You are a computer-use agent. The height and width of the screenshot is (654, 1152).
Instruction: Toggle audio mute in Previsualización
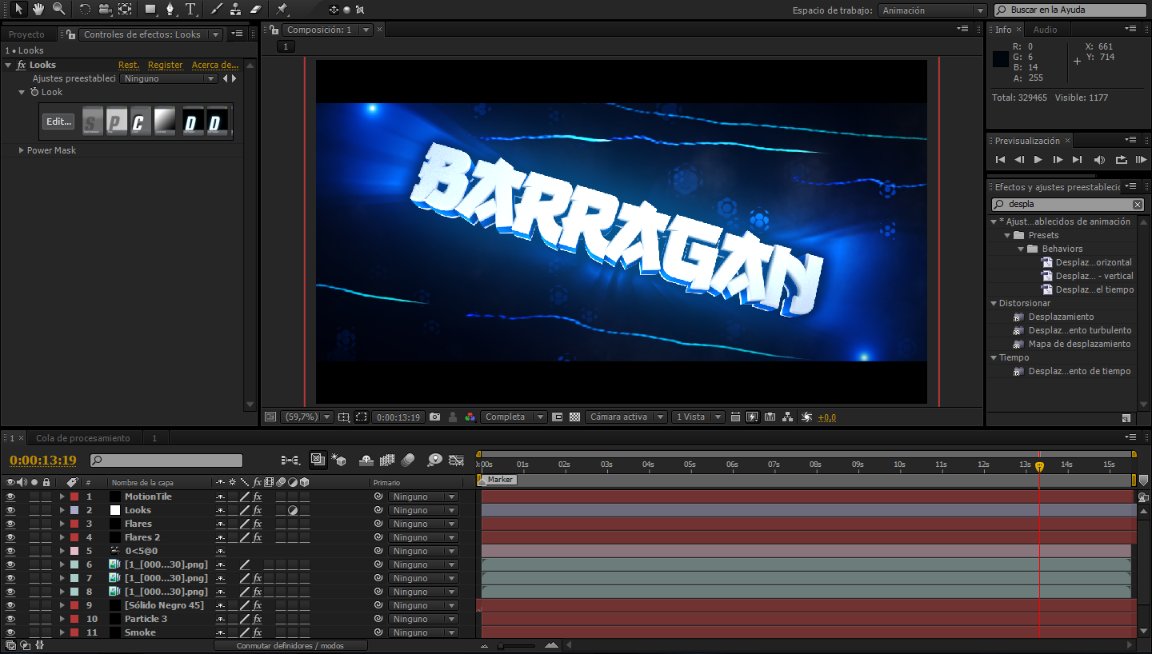[1099, 159]
